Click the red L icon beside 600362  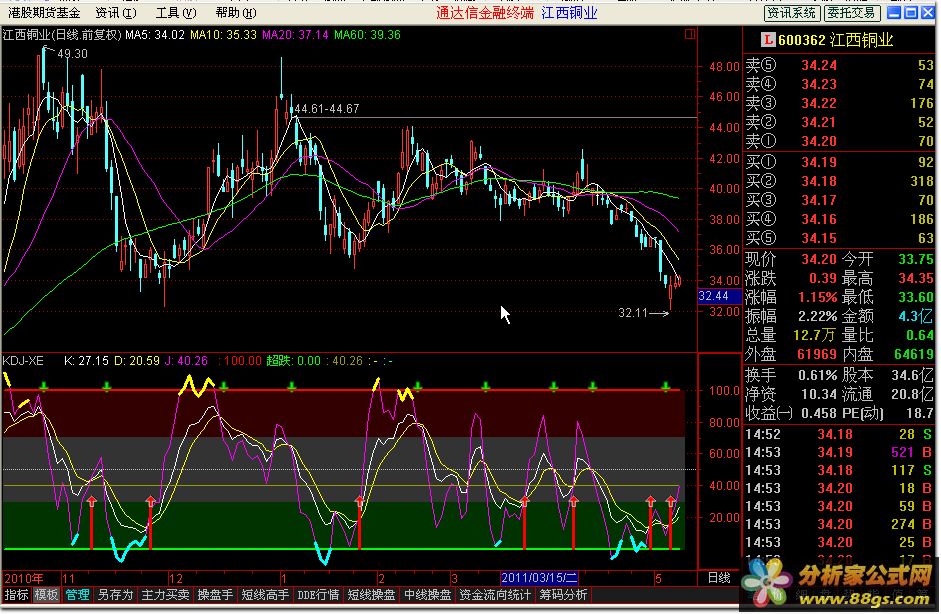767,40
